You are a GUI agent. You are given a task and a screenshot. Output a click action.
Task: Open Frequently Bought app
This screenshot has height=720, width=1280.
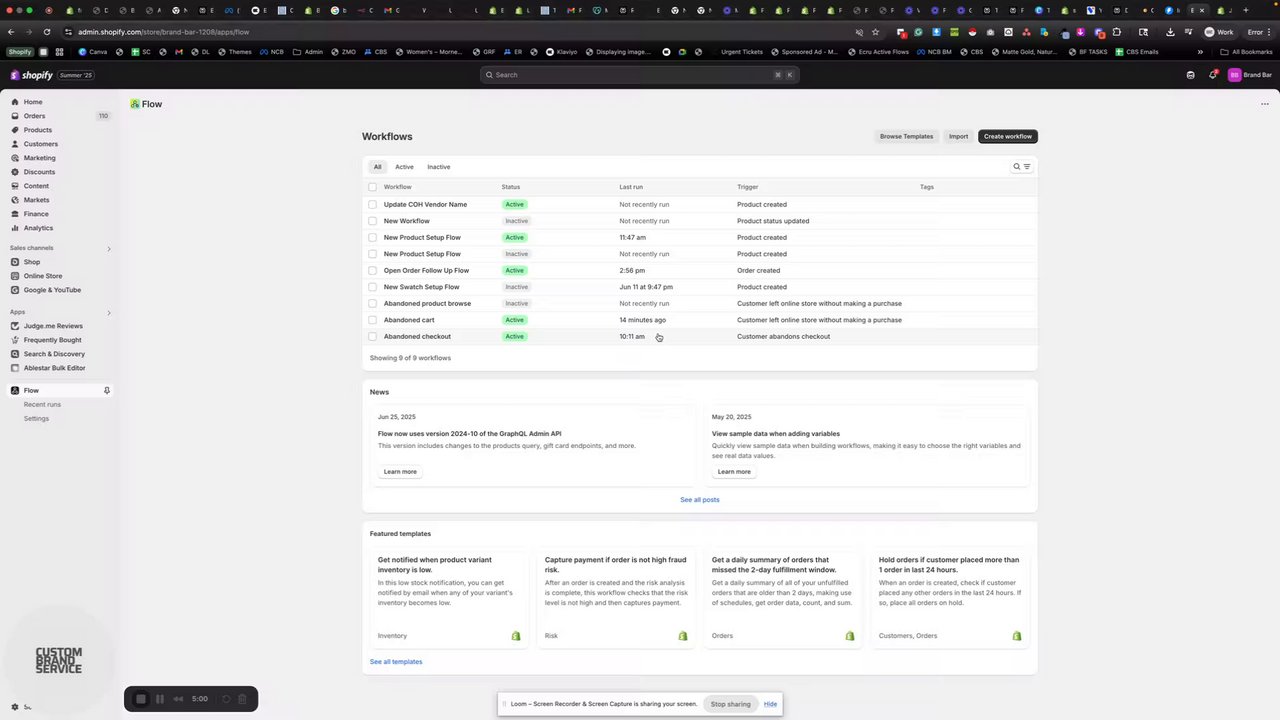coord(52,340)
